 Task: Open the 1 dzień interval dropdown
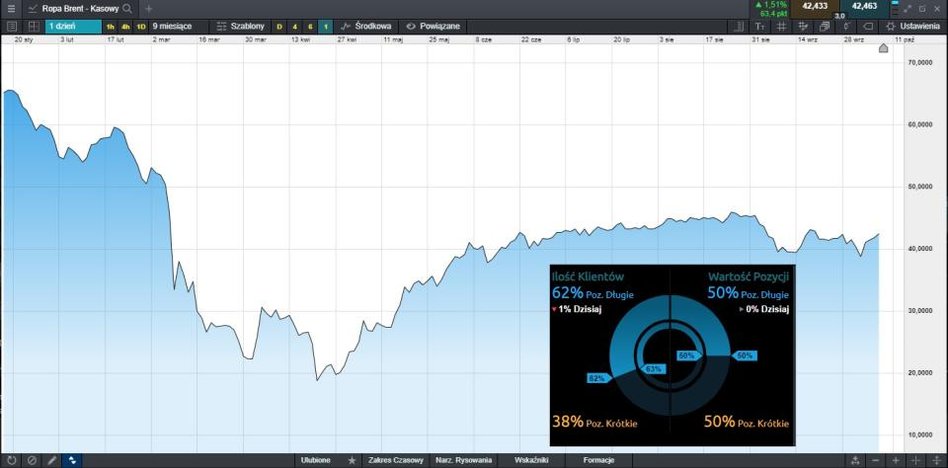point(72,25)
